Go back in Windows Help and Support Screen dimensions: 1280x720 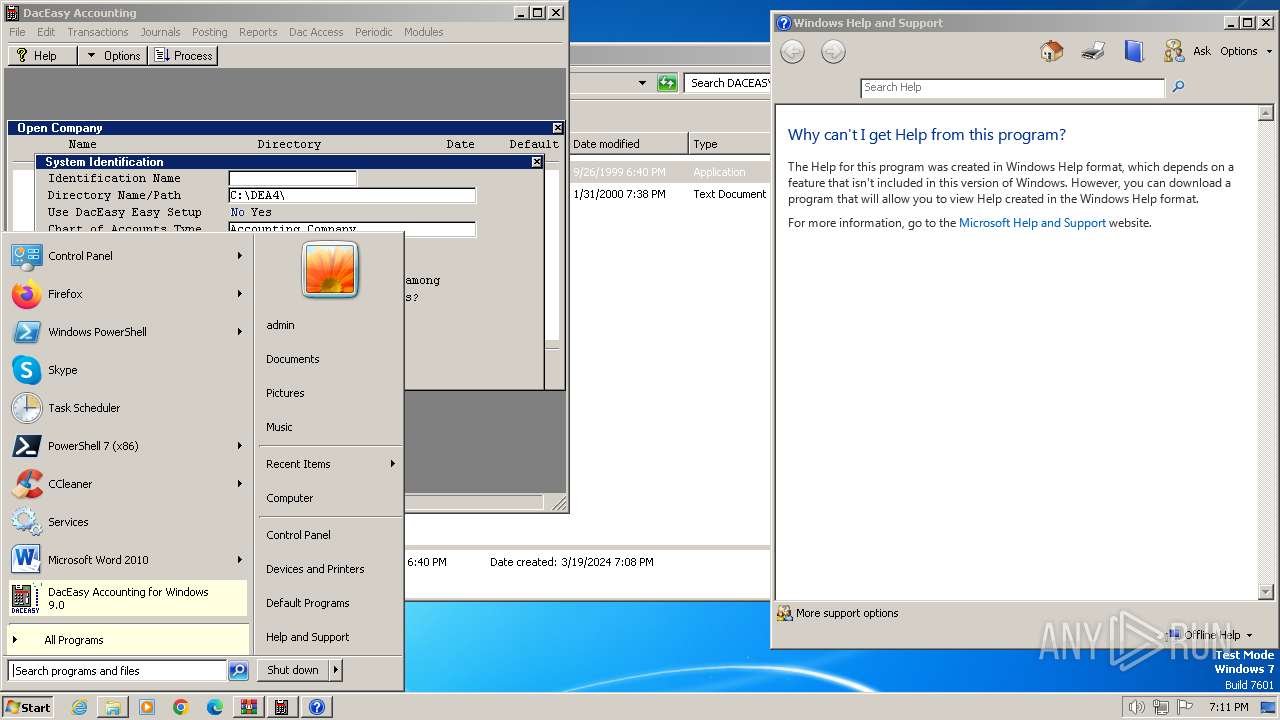[792, 52]
